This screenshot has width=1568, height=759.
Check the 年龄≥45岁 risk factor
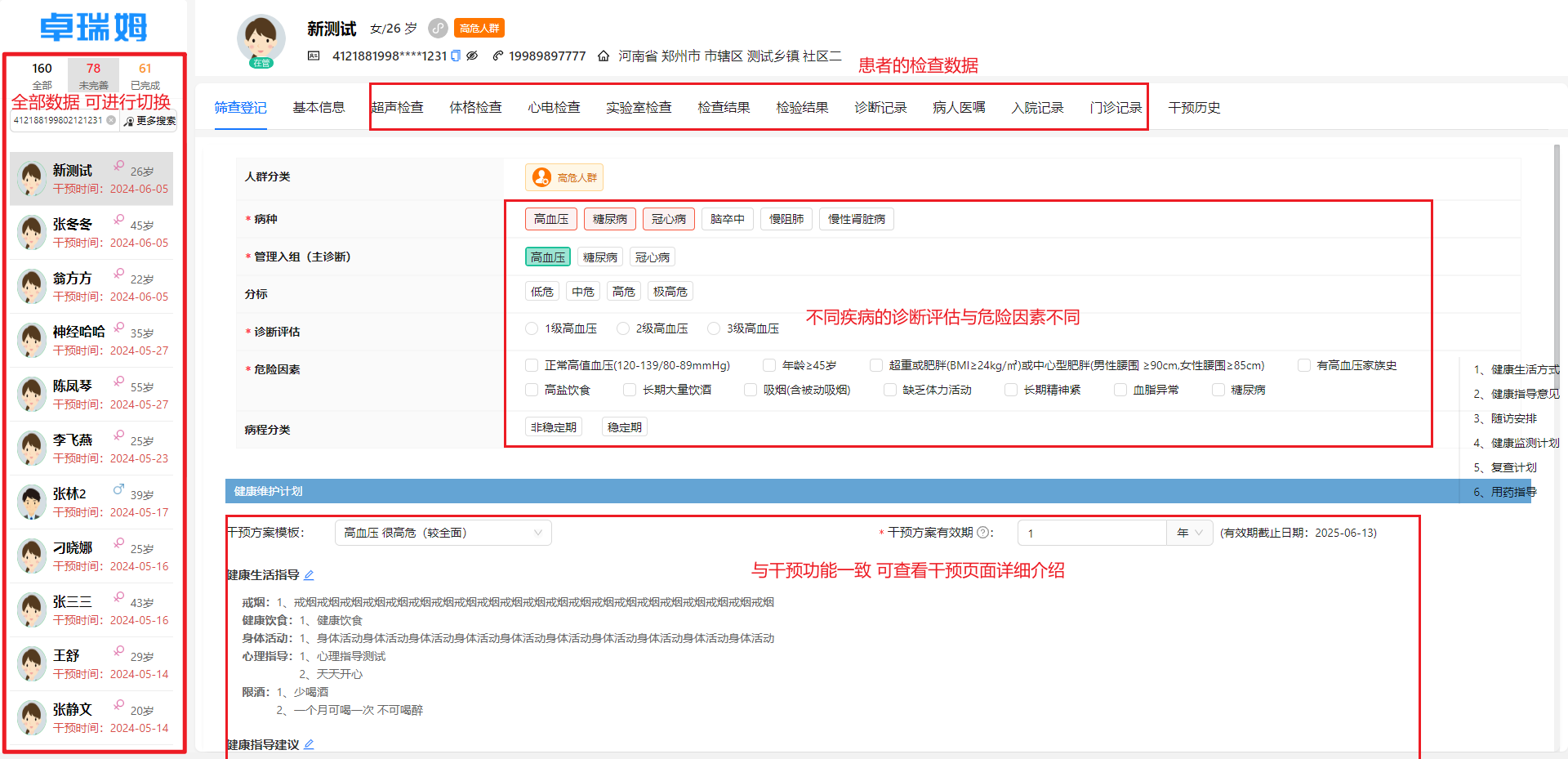click(x=769, y=366)
